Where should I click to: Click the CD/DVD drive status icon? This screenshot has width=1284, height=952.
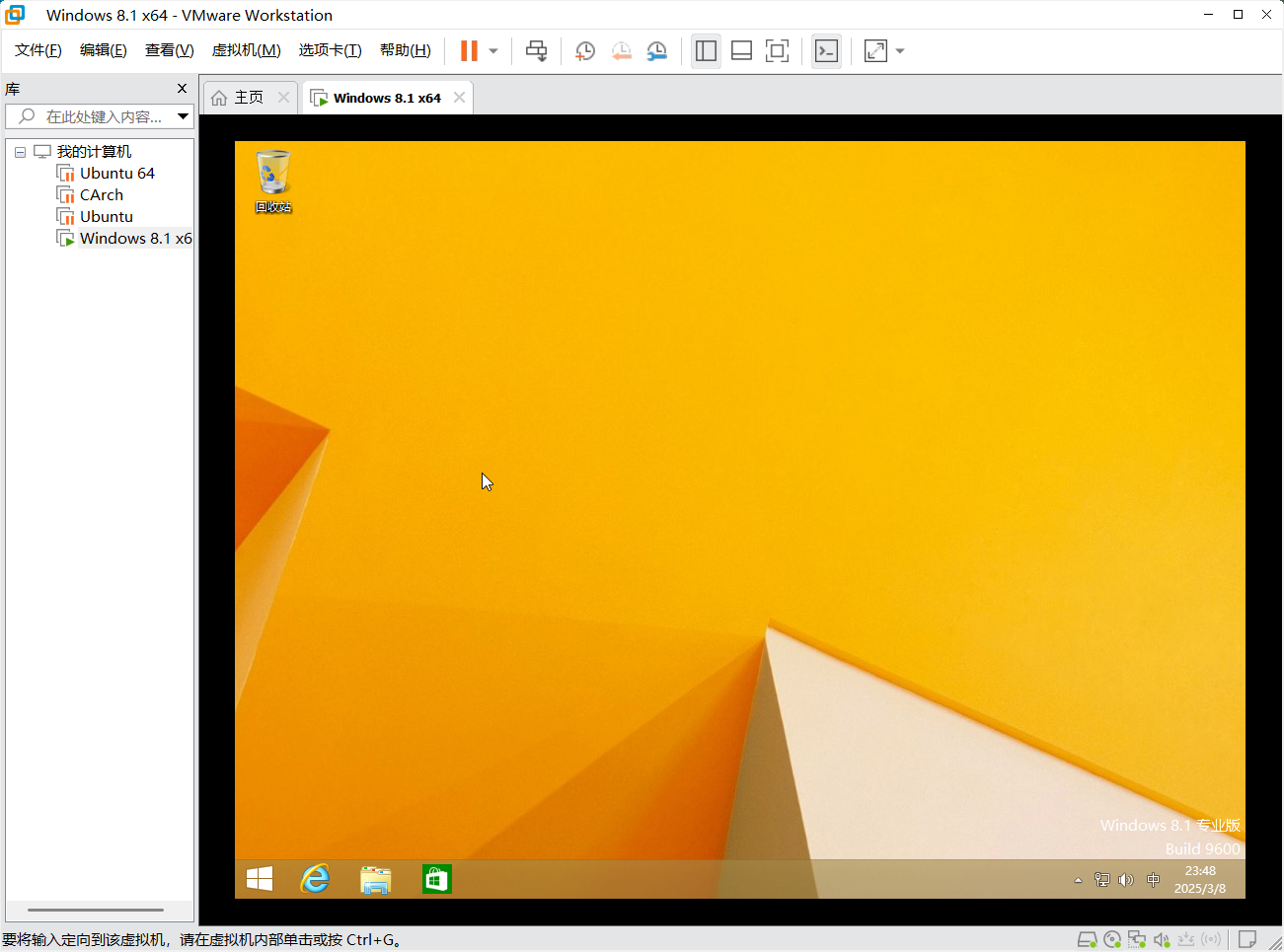(x=1112, y=939)
